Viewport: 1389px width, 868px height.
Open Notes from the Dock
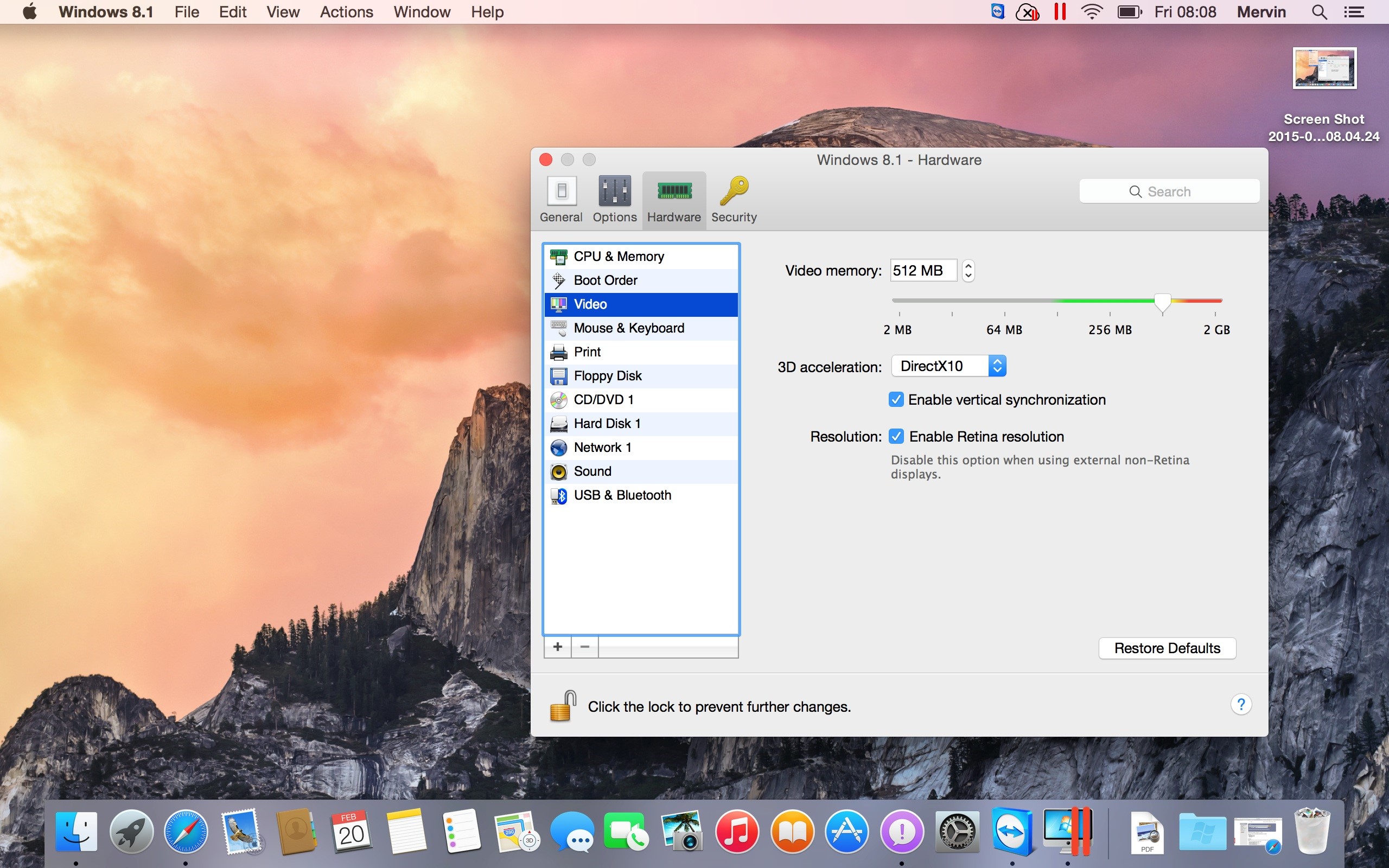pos(406,831)
